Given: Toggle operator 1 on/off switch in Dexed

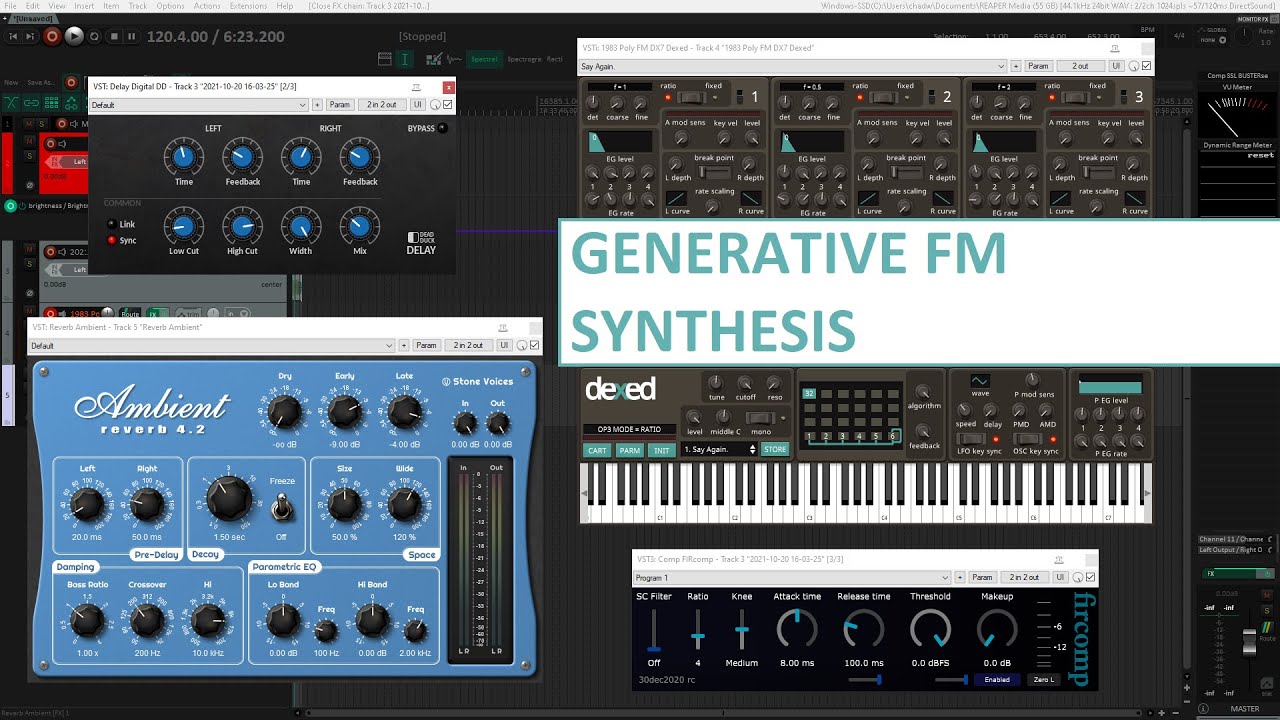Looking at the screenshot, I should point(739,97).
